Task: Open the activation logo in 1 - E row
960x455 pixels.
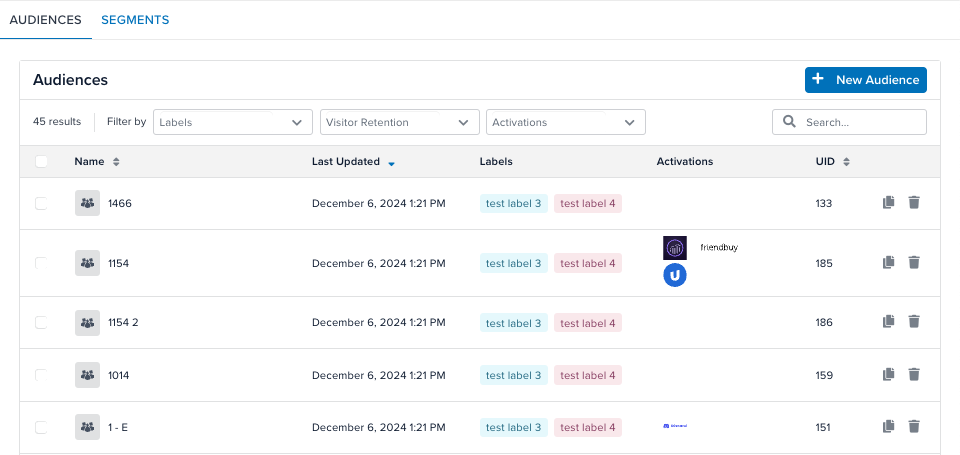Action: 675,426
